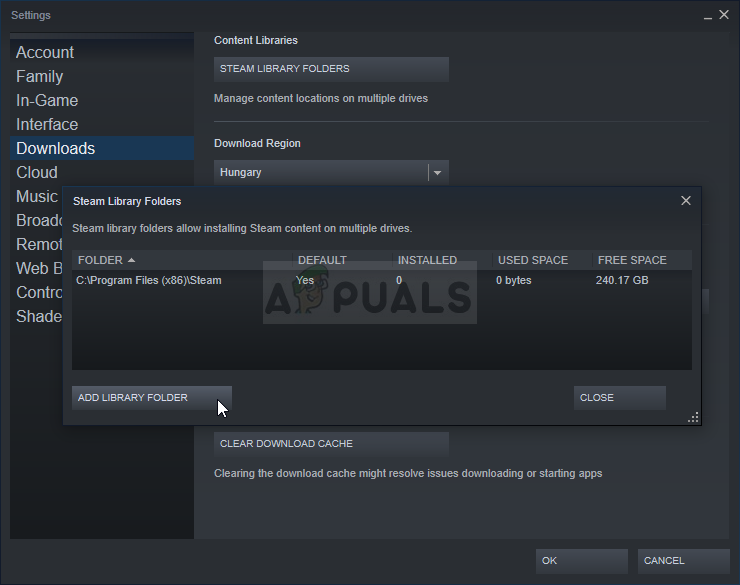Select the Controller entry in sidebar
Screen dimensions: 740x585
pyautogui.click(x=37, y=292)
